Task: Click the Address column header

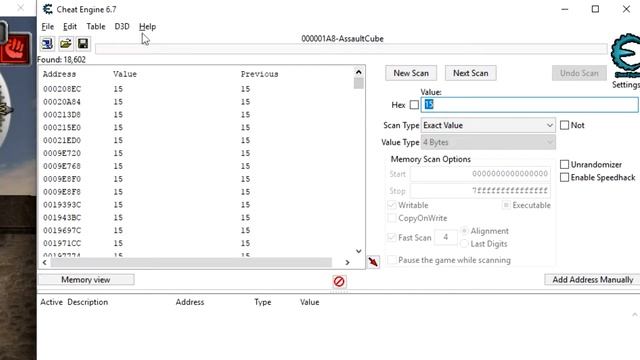Action: [59, 74]
